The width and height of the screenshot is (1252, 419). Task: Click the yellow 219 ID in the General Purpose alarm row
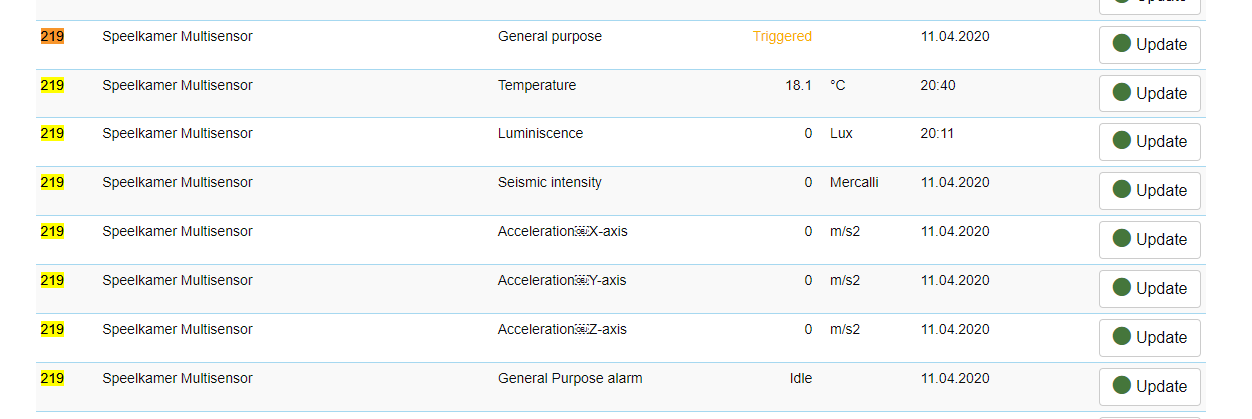point(52,378)
